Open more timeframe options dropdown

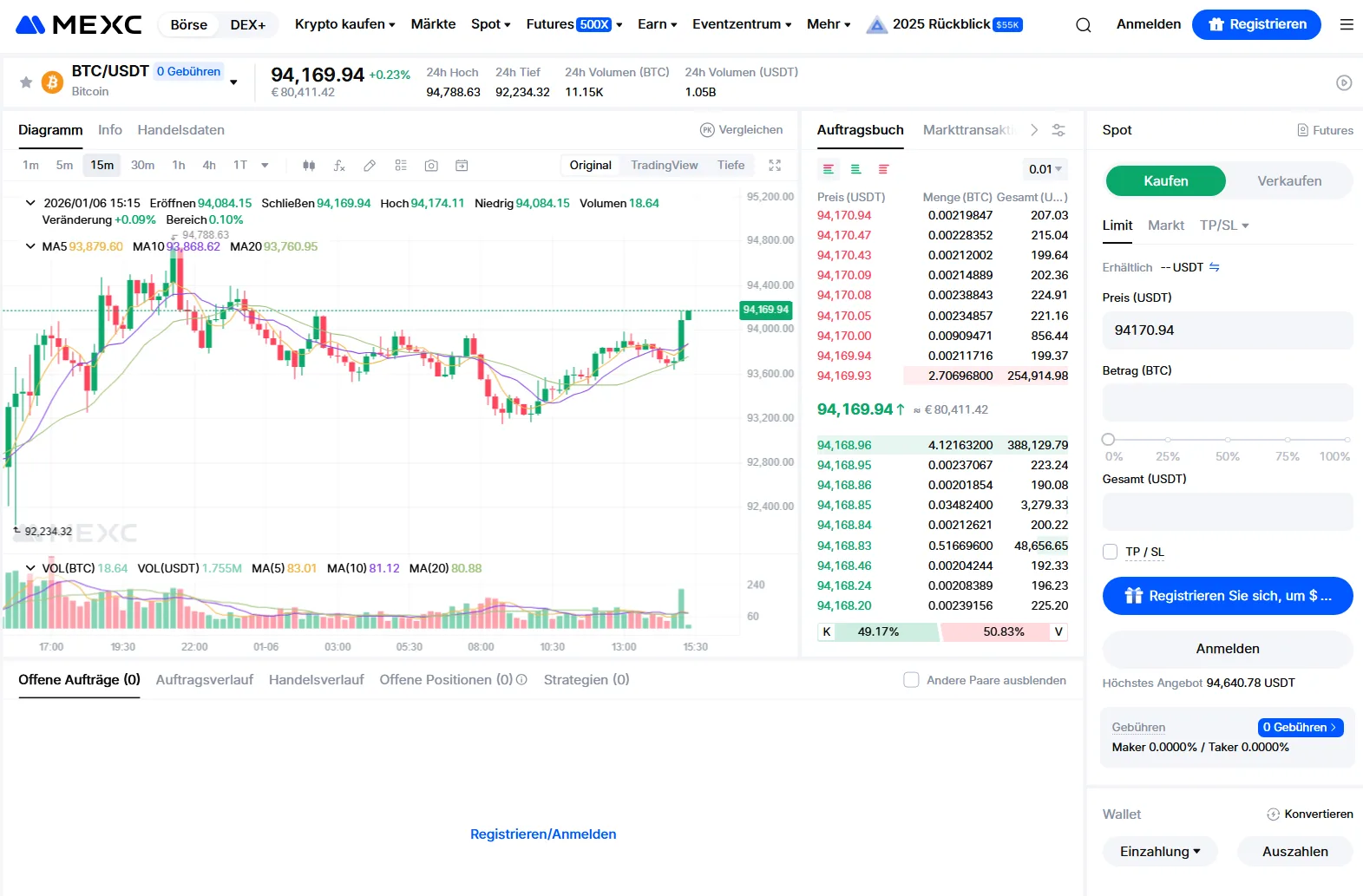click(x=265, y=166)
